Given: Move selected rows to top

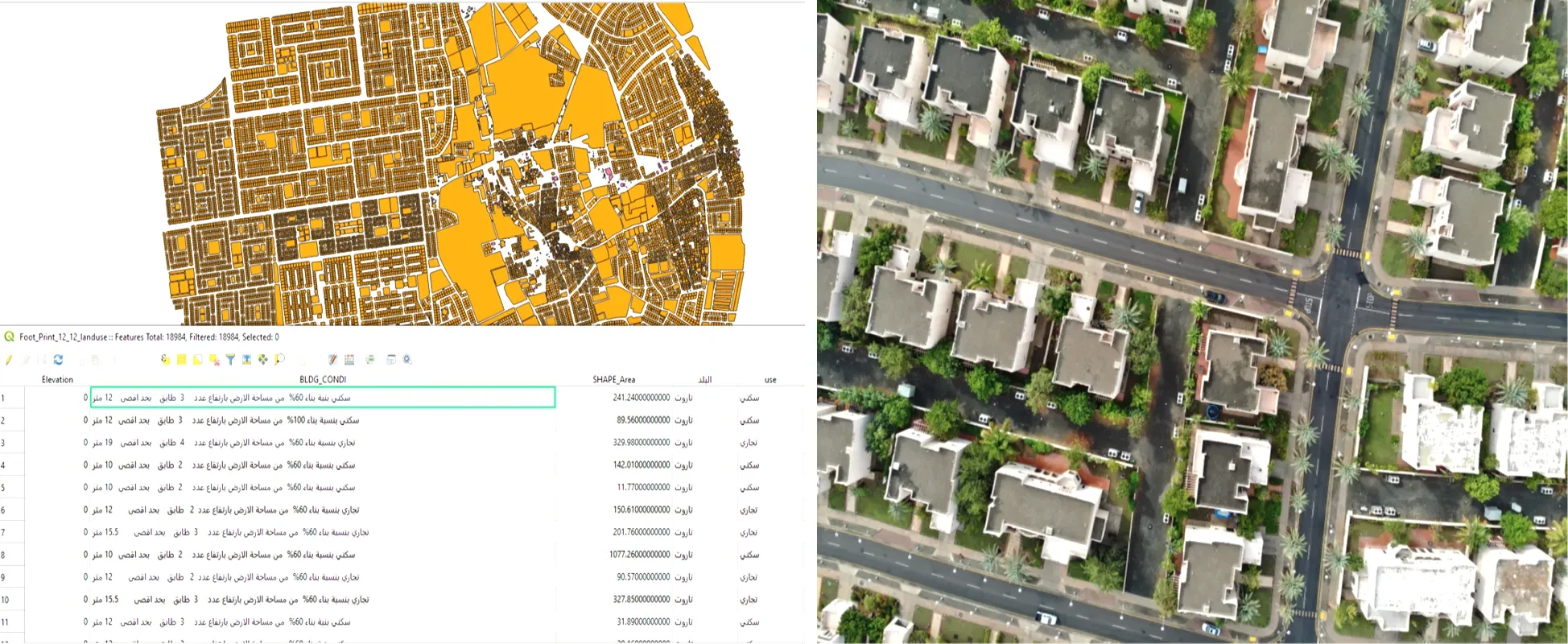Looking at the screenshot, I should (x=246, y=360).
